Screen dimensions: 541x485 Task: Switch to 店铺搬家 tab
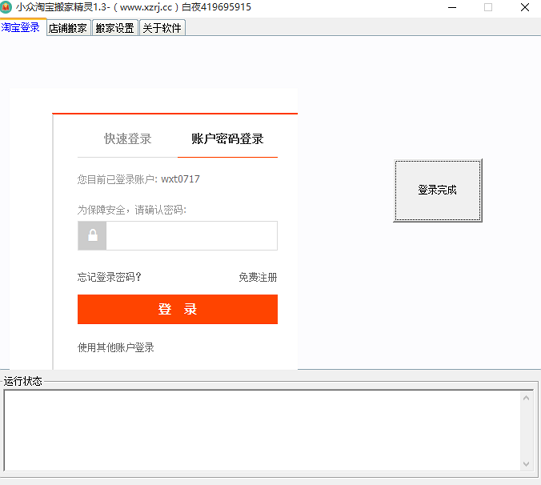[68, 28]
